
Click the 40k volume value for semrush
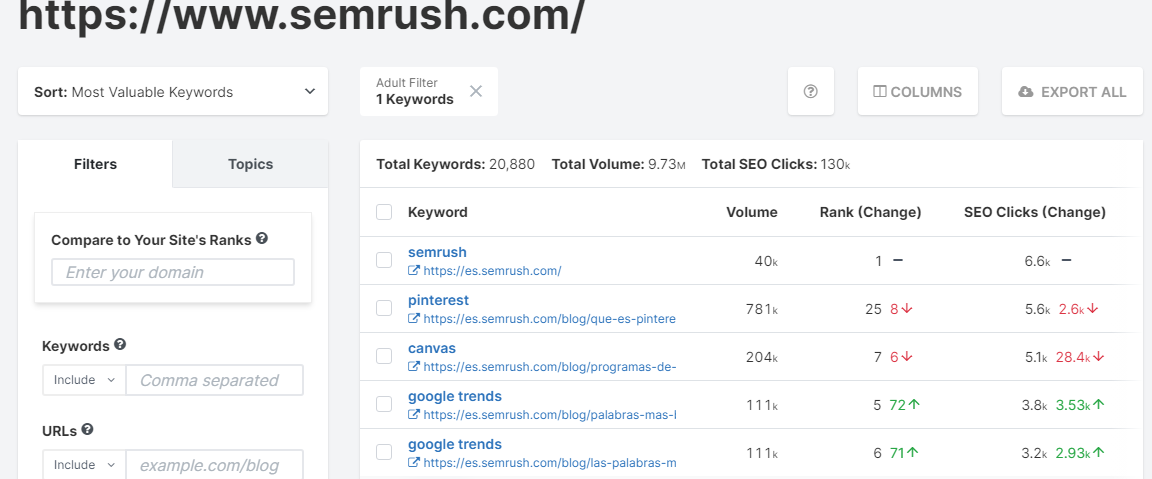tap(766, 261)
